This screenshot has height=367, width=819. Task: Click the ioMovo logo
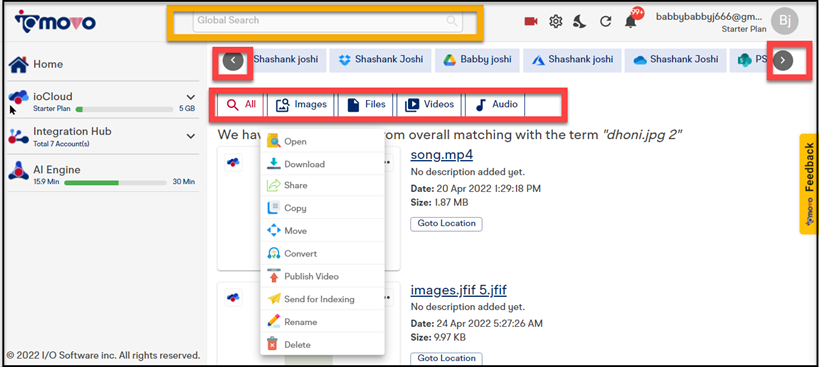click(55, 22)
